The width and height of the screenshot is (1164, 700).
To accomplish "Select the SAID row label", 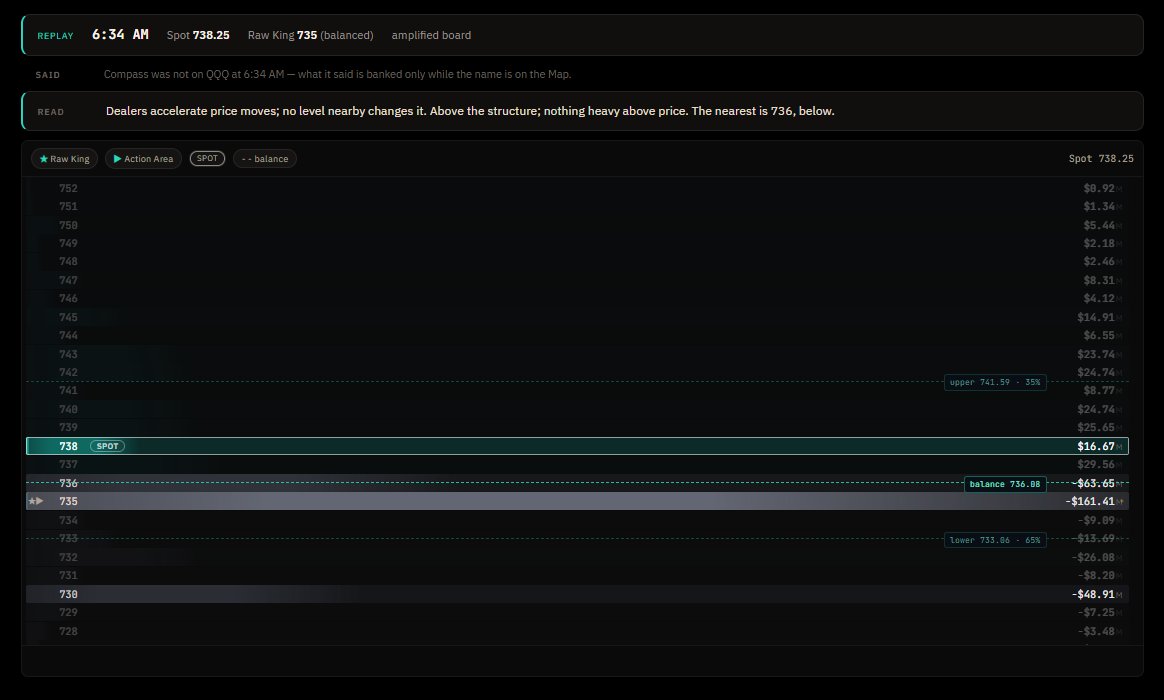I will (x=48, y=75).
